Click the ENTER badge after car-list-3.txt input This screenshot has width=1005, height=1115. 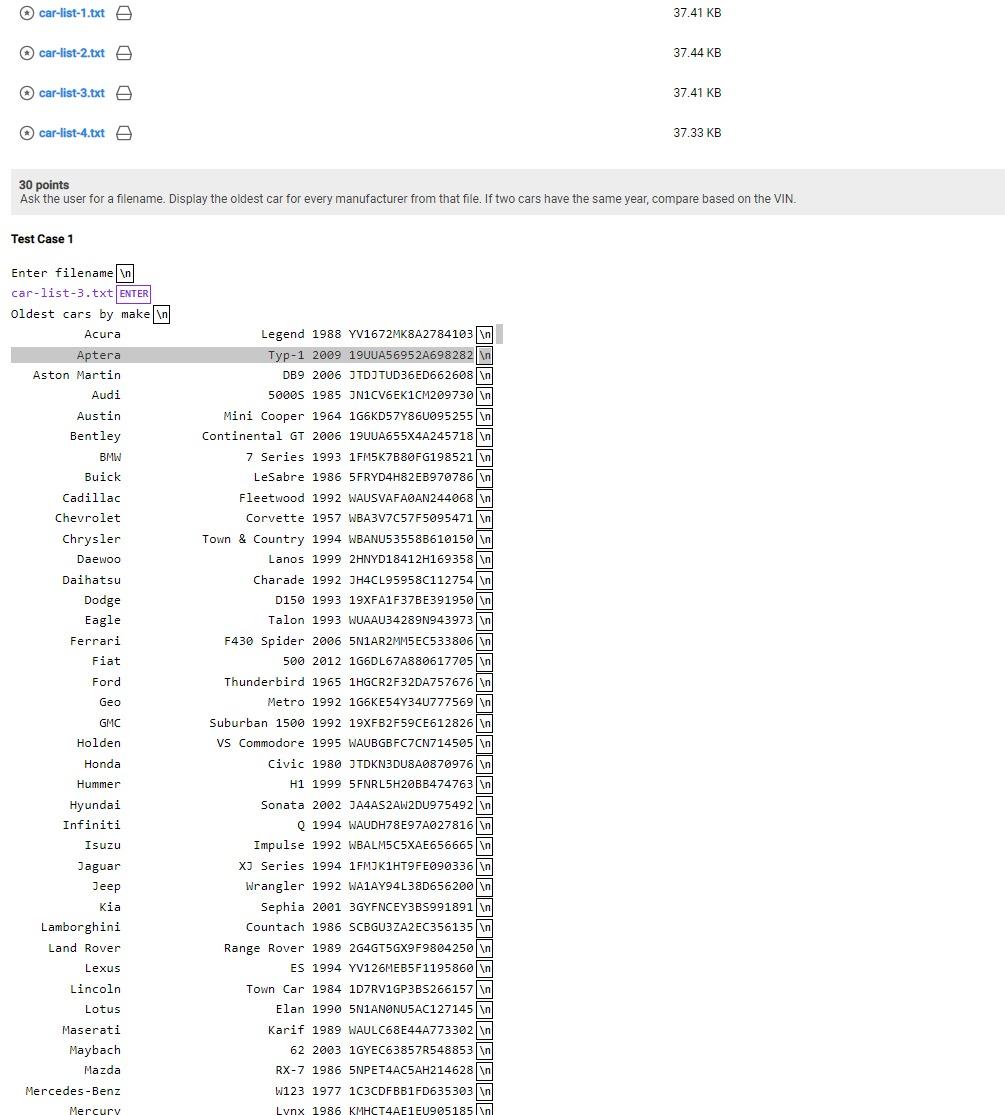[x=133, y=293]
